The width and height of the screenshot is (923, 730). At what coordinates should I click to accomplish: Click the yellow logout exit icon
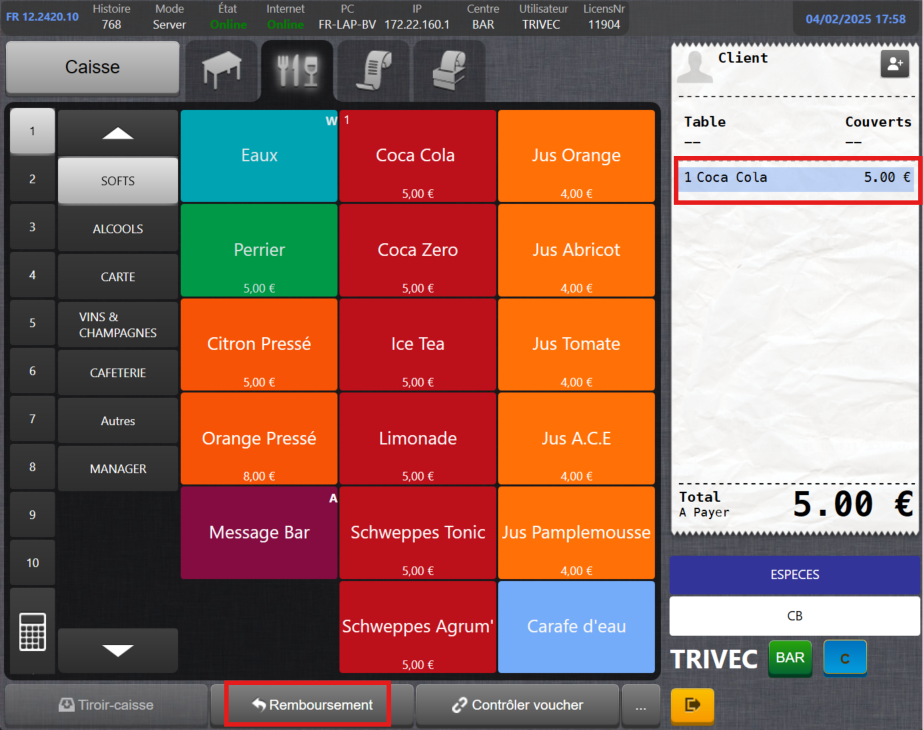coord(692,705)
